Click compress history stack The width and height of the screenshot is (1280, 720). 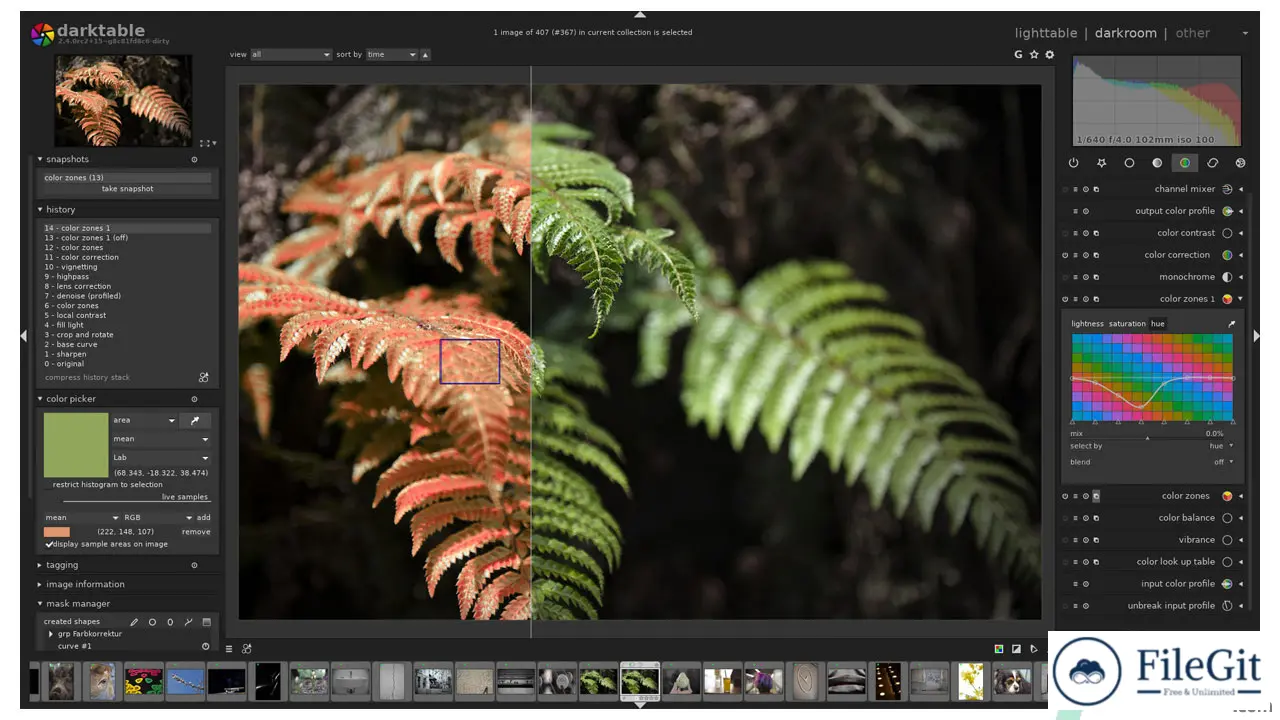click(87, 377)
